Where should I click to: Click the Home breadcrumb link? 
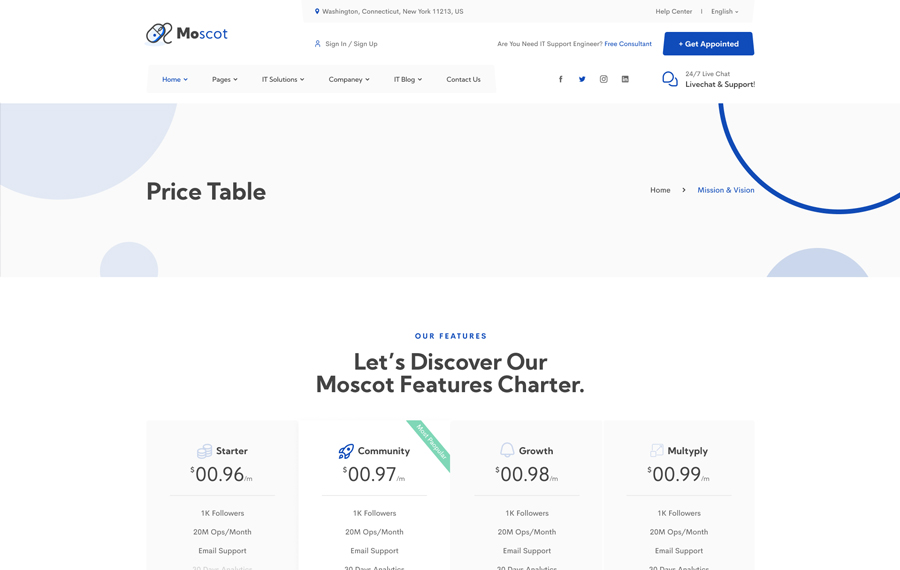coord(660,190)
